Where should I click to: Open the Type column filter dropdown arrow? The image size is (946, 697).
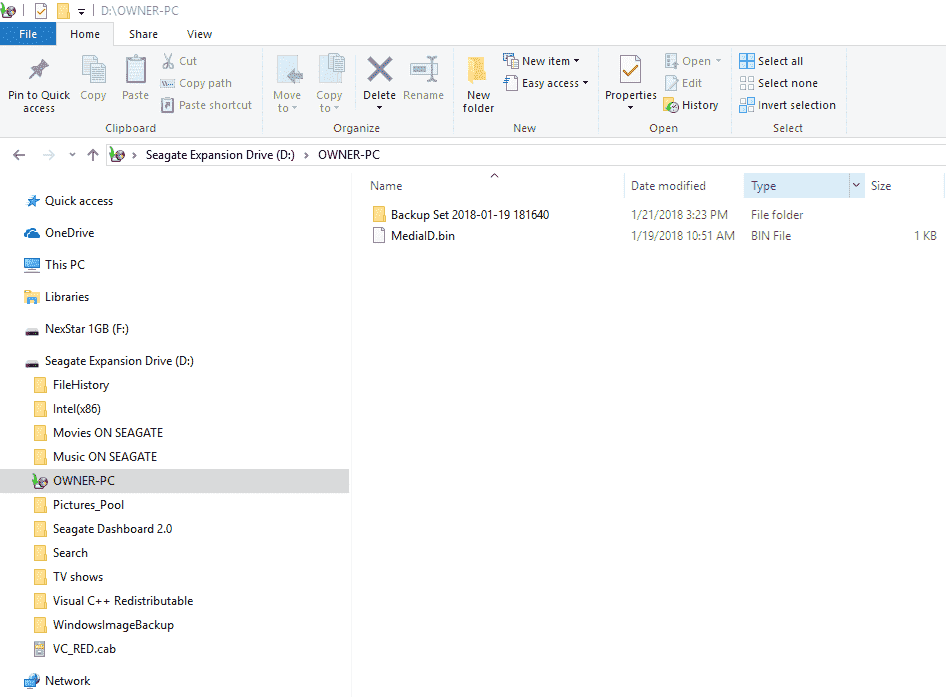[856, 186]
